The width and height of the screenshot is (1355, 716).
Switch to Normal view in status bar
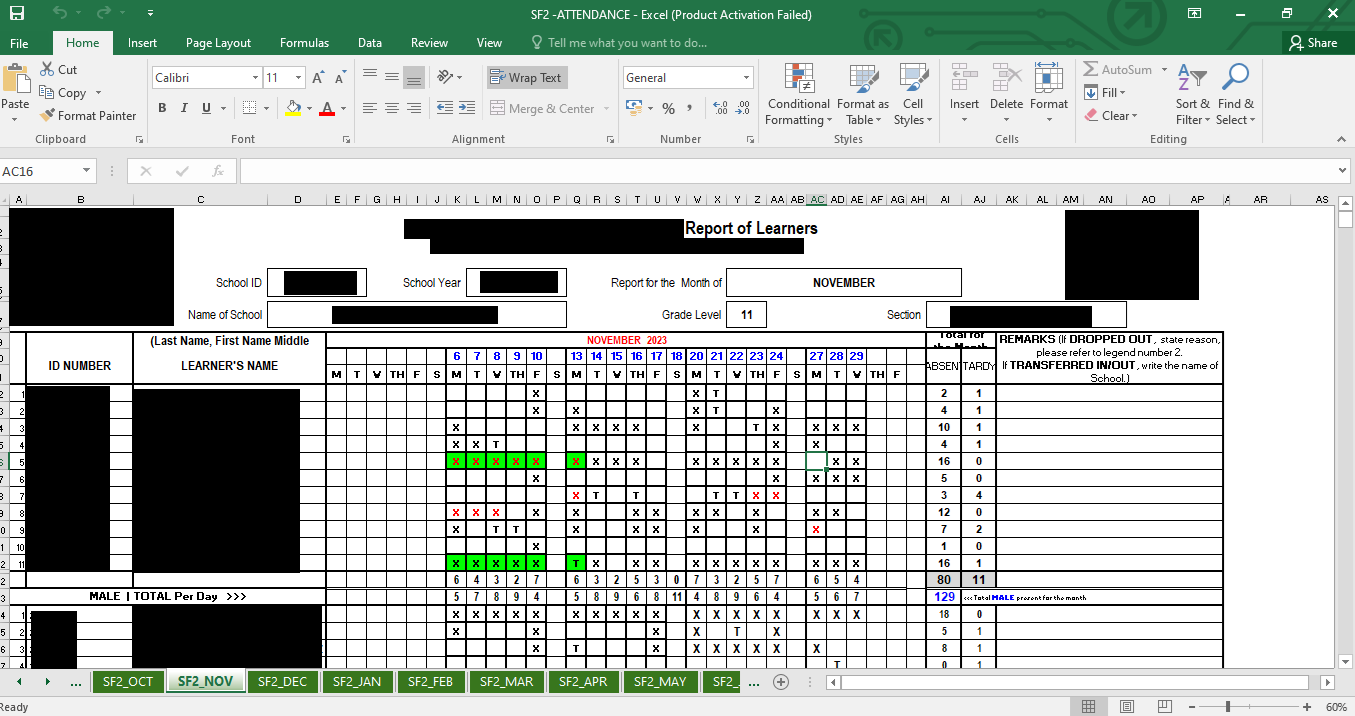(1088, 706)
